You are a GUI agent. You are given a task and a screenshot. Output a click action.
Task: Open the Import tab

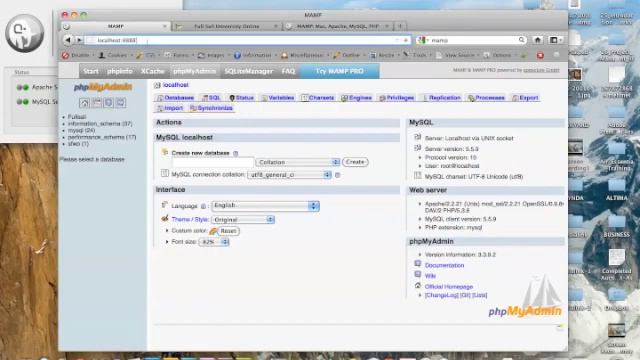pos(170,108)
